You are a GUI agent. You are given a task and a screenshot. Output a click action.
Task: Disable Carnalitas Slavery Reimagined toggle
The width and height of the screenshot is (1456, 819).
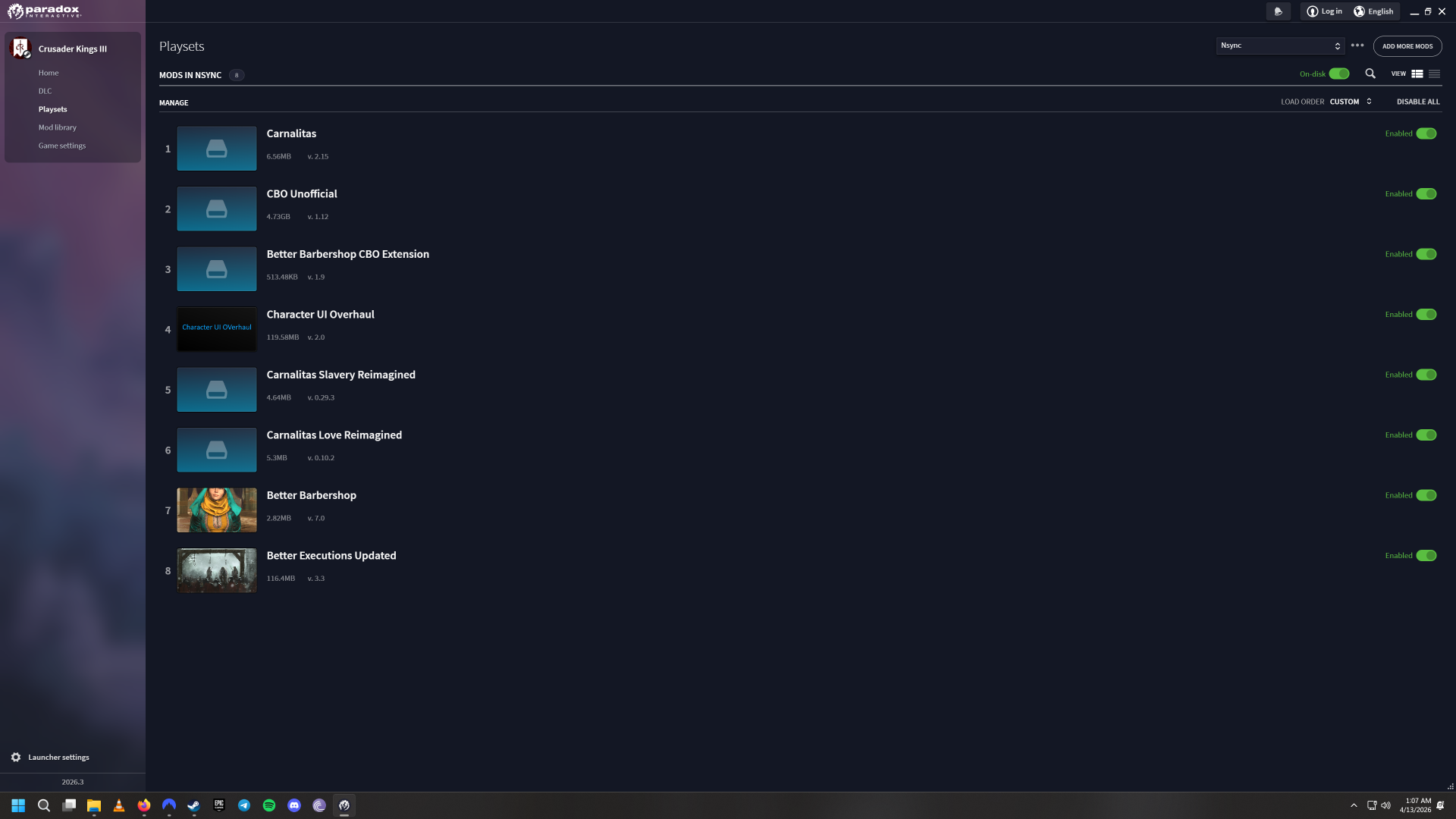(x=1426, y=375)
